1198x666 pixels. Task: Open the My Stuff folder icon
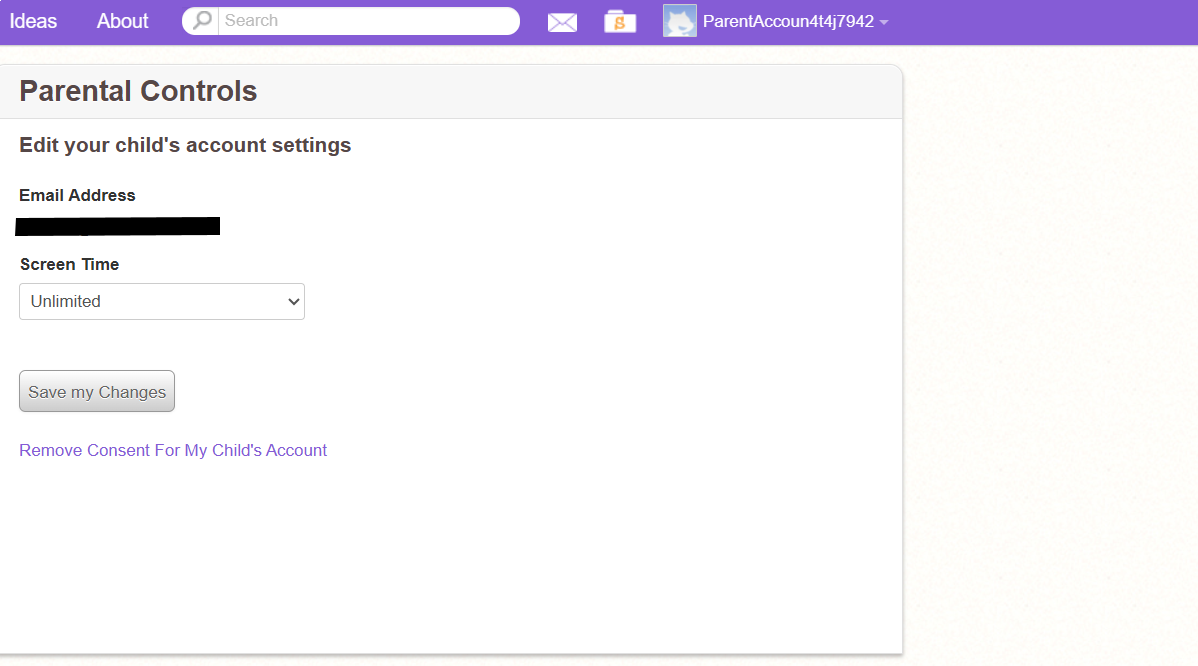pos(620,21)
